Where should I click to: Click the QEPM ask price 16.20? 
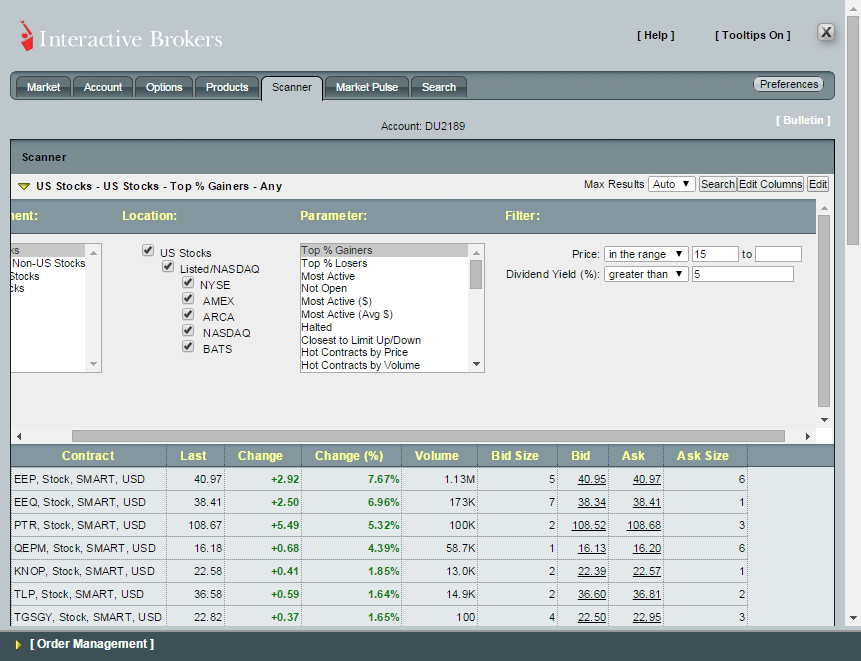647,548
